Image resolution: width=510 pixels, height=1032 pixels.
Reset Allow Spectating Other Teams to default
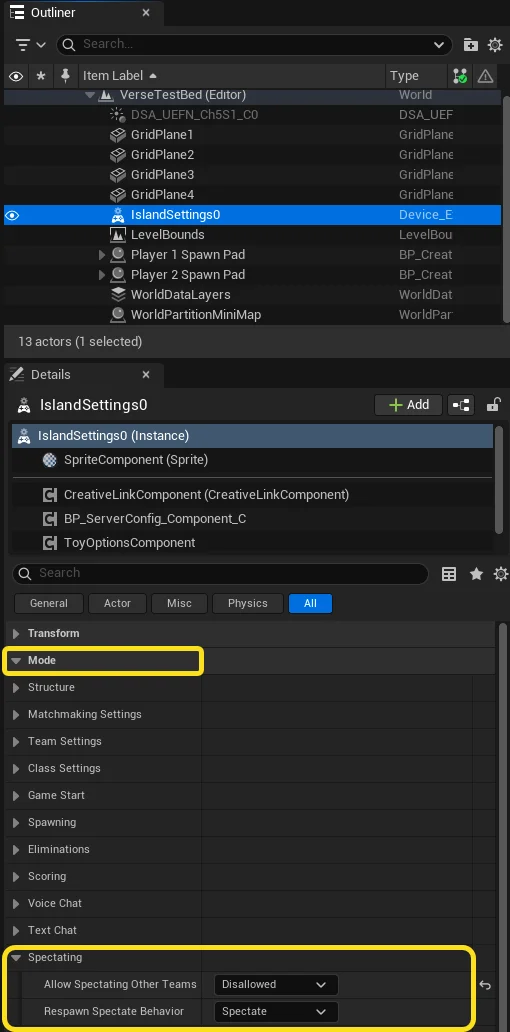tap(485, 985)
